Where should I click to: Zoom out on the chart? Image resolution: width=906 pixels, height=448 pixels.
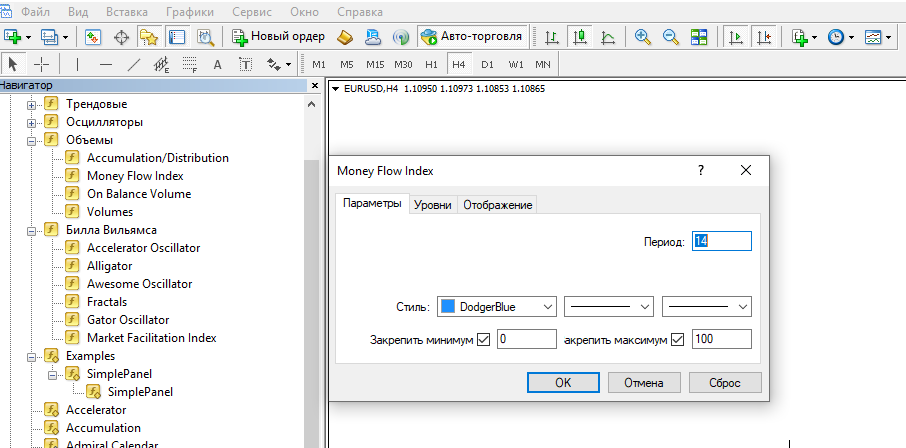[x=670, y=37]
